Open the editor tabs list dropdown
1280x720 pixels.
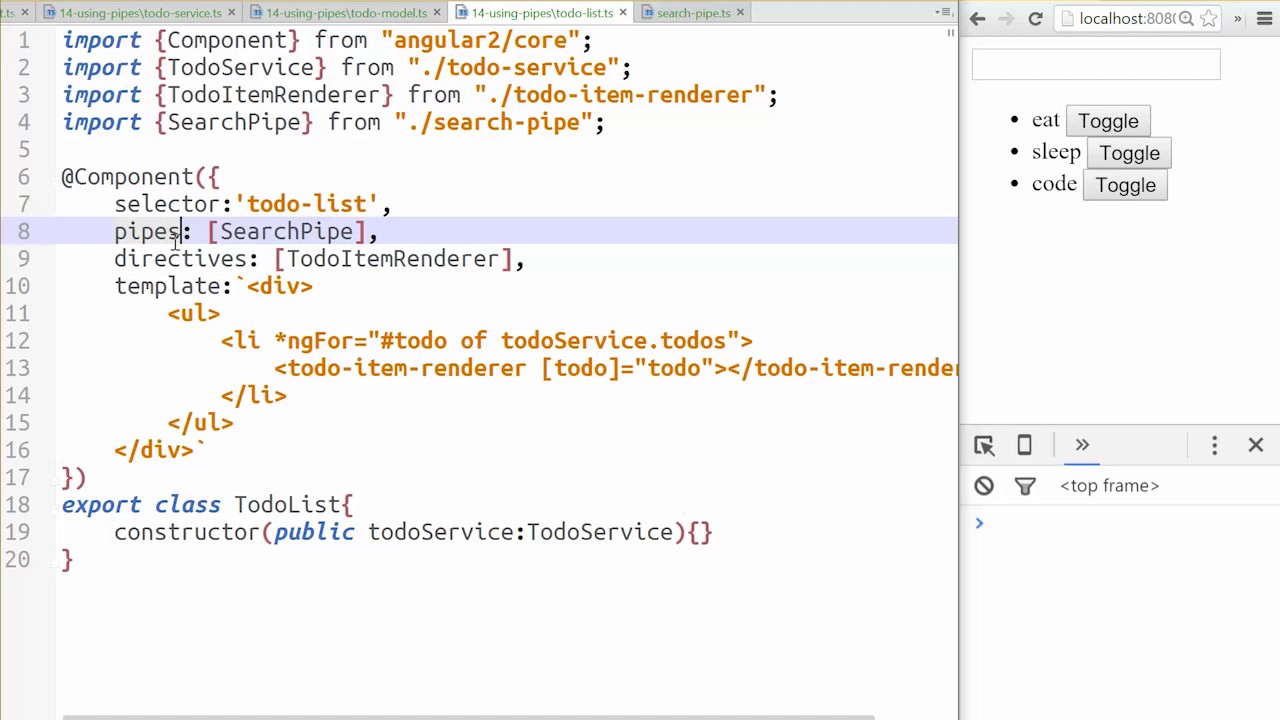pyautogui.click(x=945, y=12)
